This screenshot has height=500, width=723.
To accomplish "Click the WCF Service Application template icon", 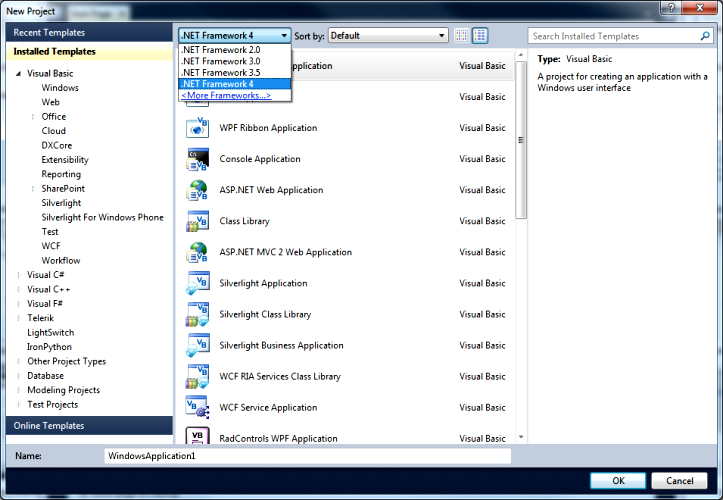I will click(197, 407).
